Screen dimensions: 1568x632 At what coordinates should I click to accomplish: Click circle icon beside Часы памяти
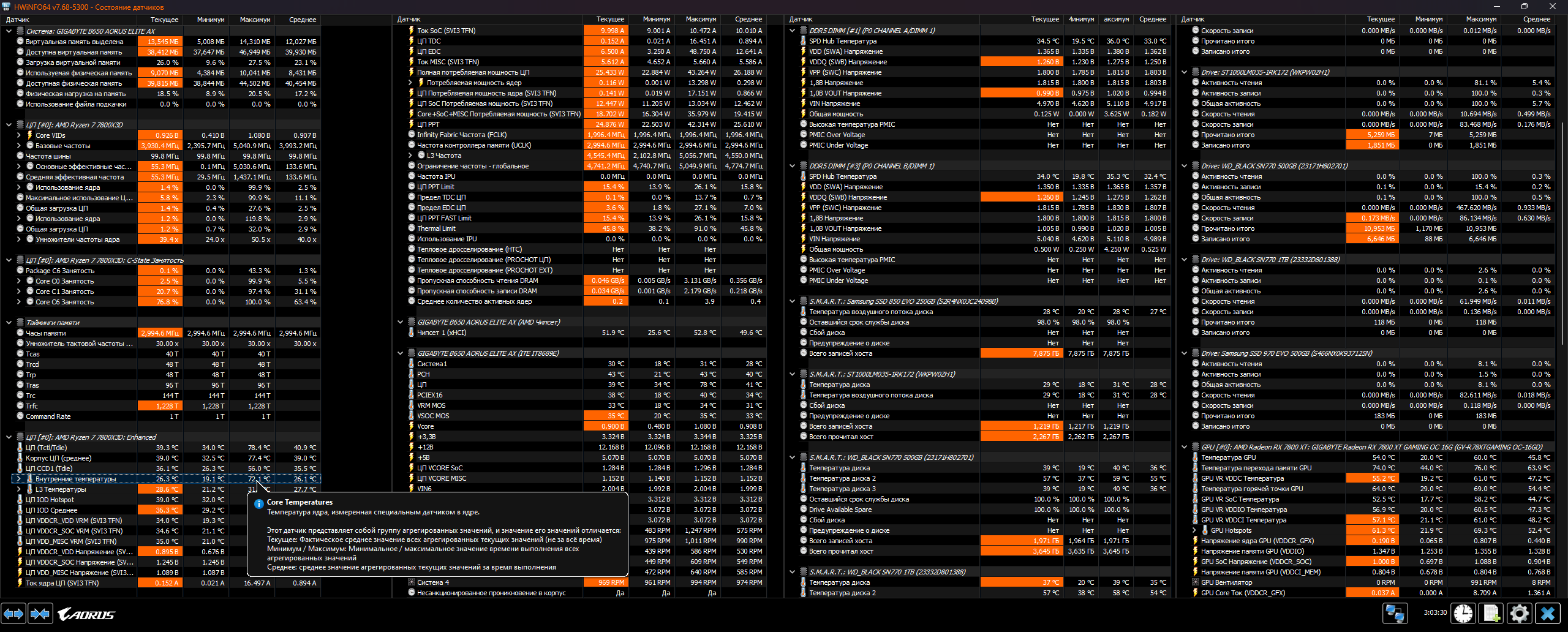(20, 333)
